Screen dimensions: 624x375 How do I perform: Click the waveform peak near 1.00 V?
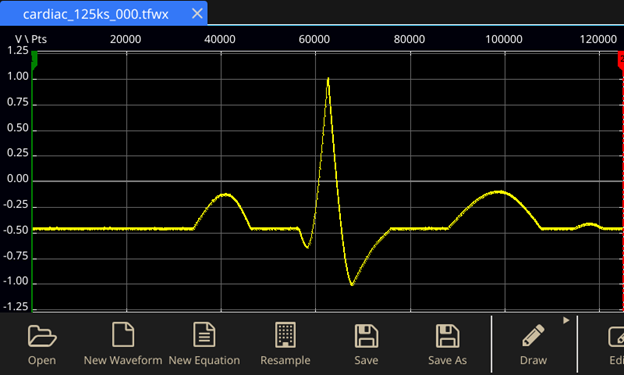[328, 79]
